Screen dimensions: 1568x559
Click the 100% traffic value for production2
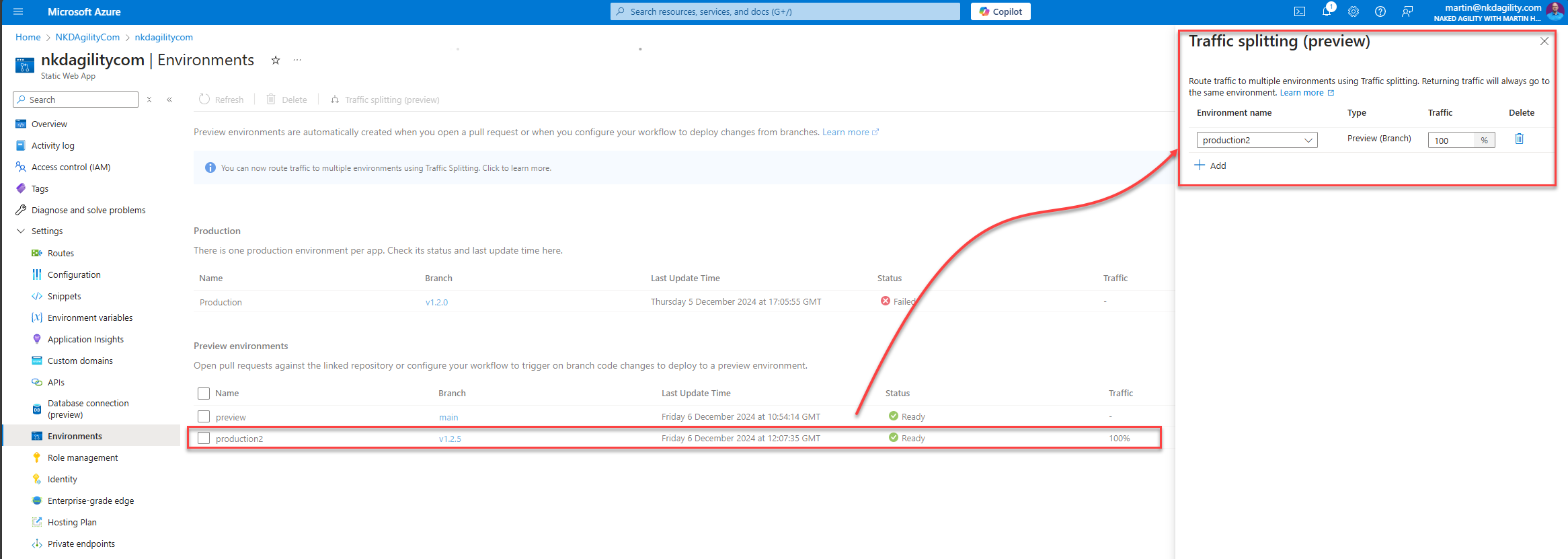[x=1120, y=438]
